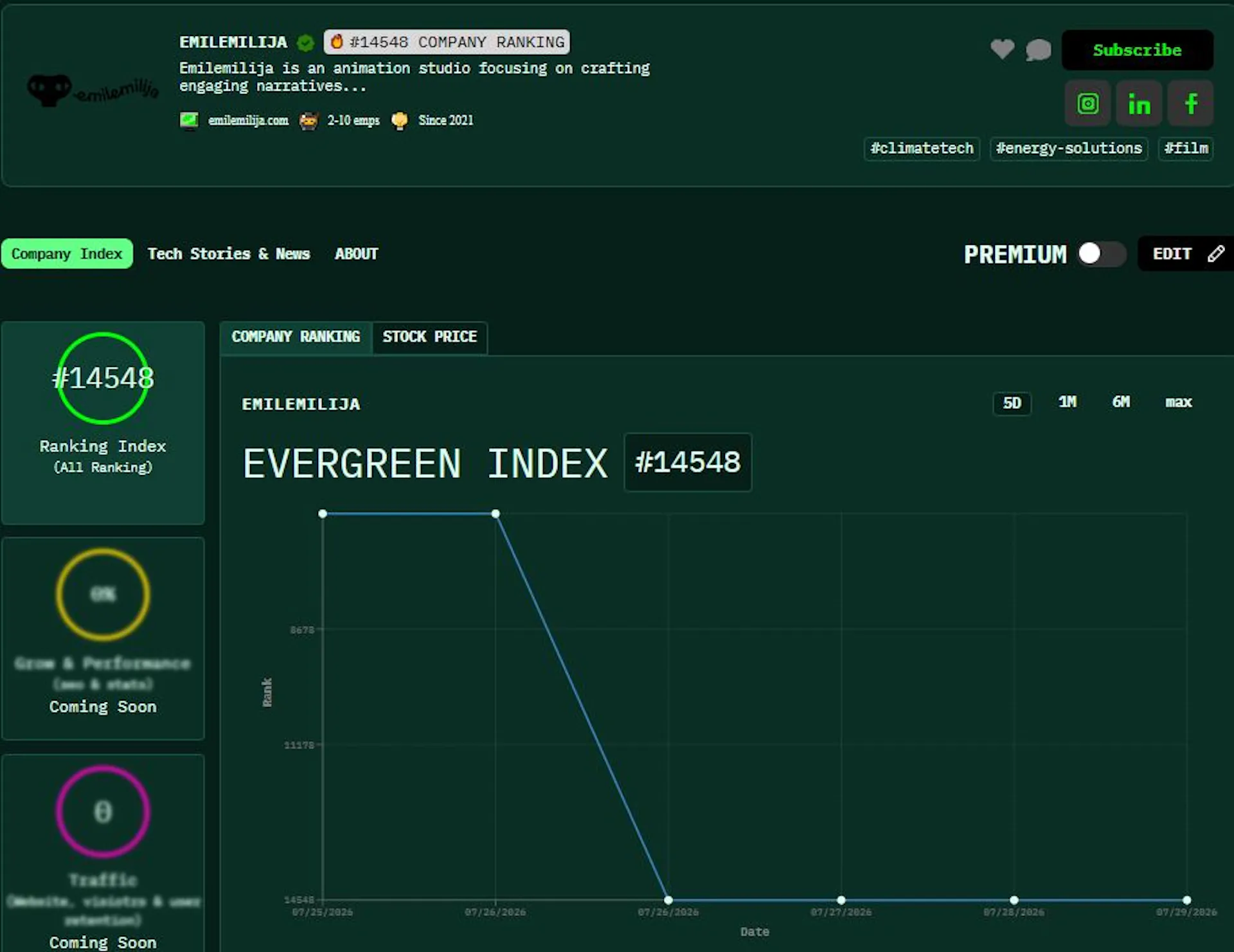Click the Since 2021 text

[445, 120]
